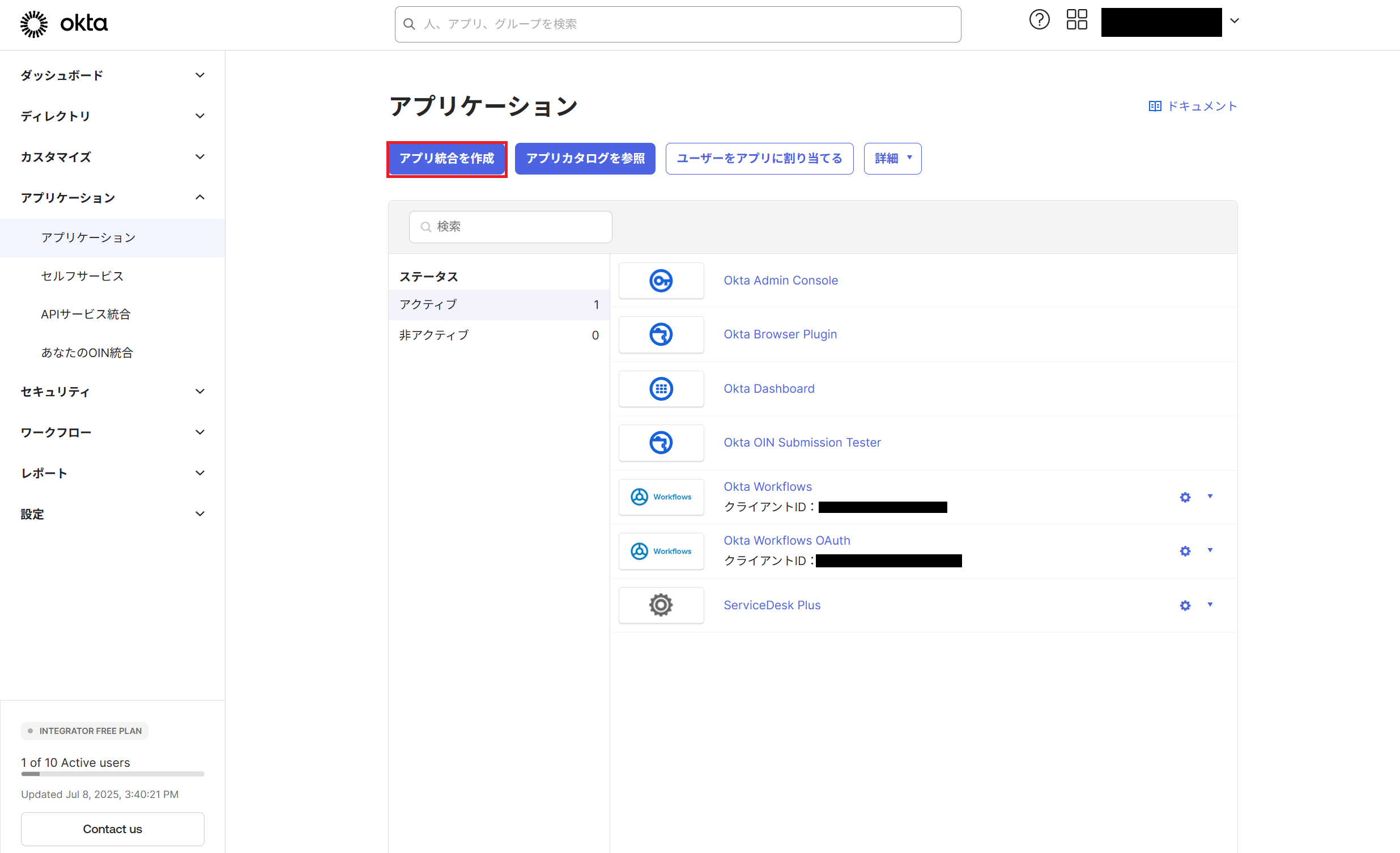Select APIサービス統合 in the sidebar
The width and height of the screenshot is (1400, 853).
(x=86, y=314)
